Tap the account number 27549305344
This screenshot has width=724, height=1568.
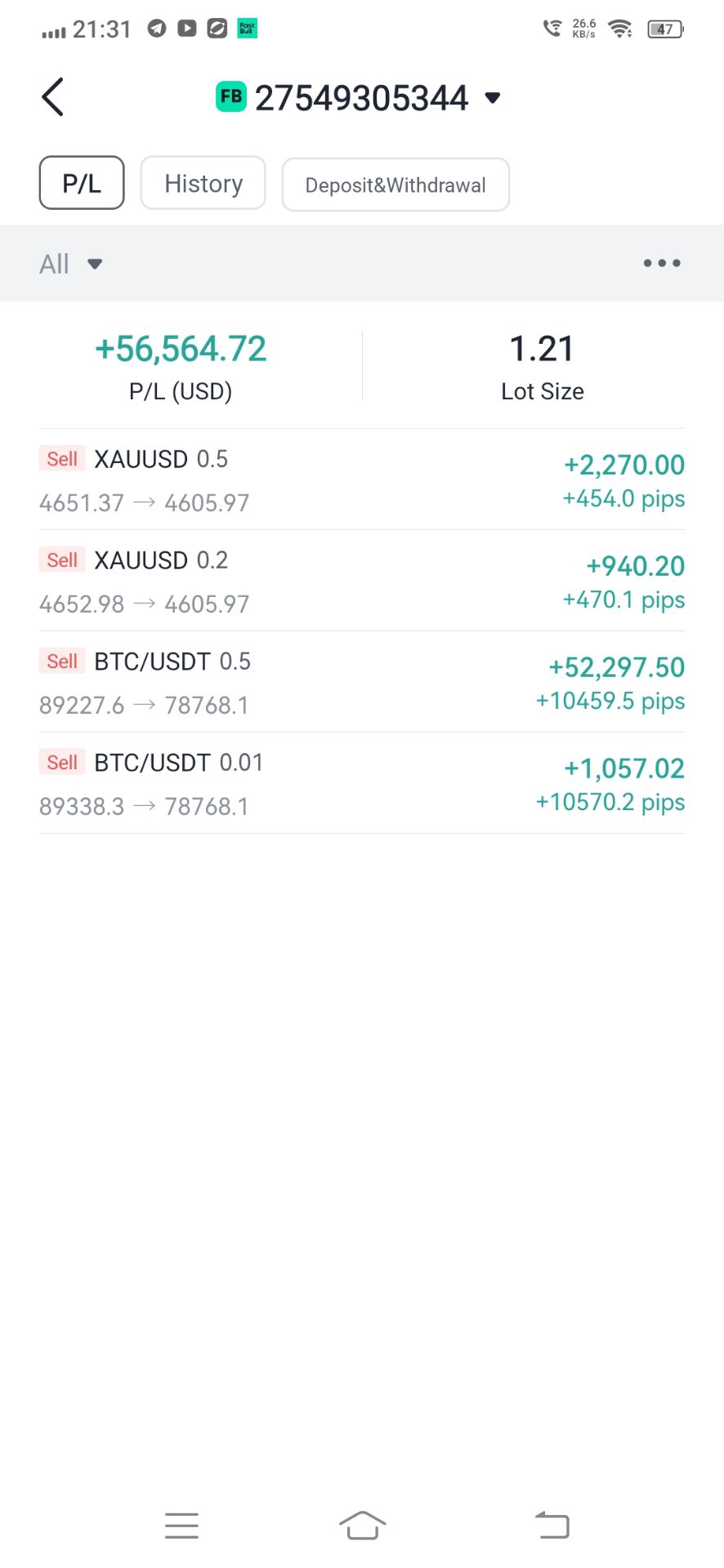(361, 98)
